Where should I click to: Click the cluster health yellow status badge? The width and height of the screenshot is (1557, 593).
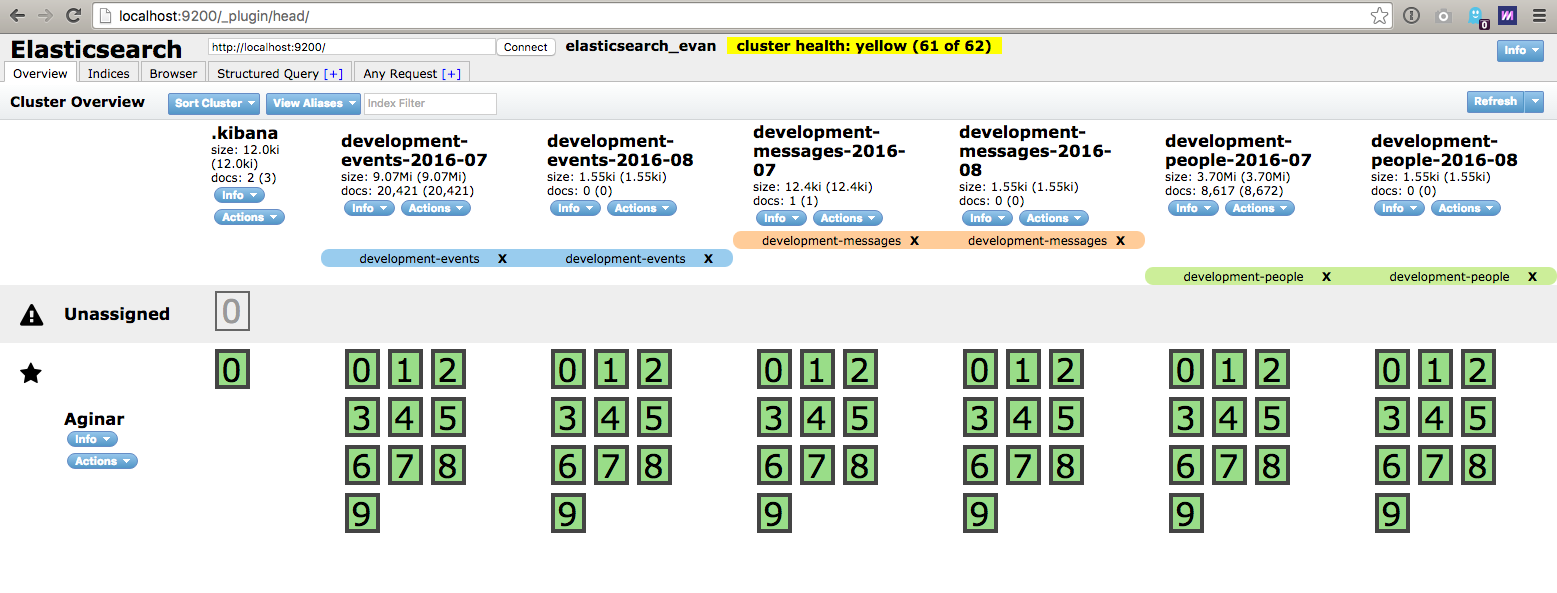click(x=864, y=46)
